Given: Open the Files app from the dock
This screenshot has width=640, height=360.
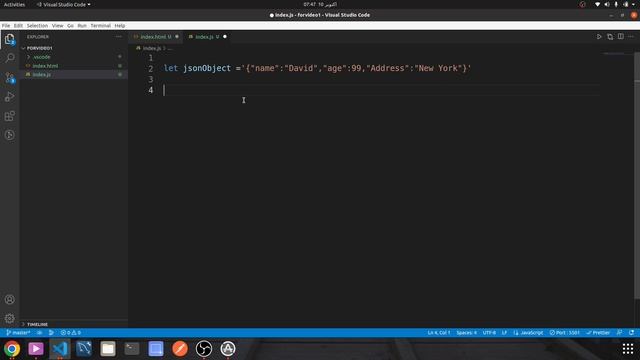Looking at the screenshot, I should click(x=108, y=349).
